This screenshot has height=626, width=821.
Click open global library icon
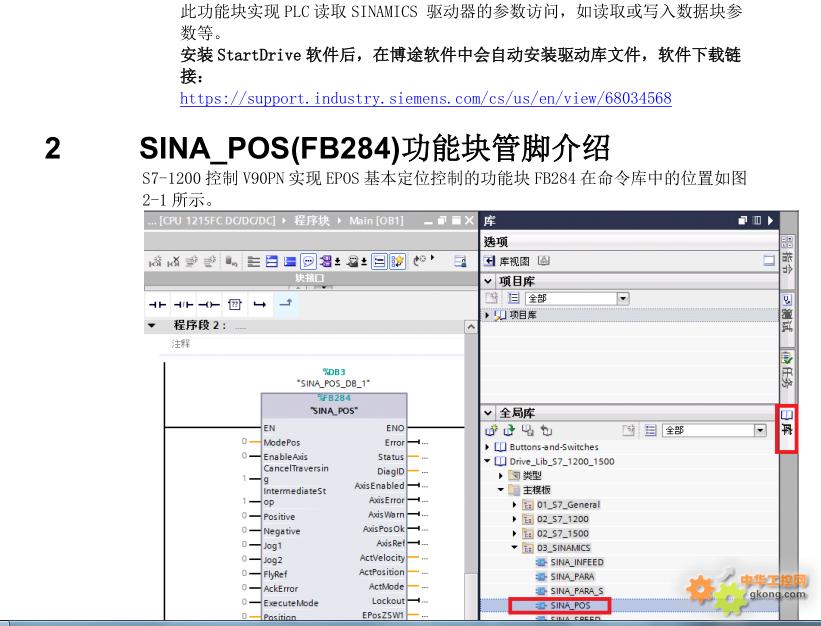[509, 430]
